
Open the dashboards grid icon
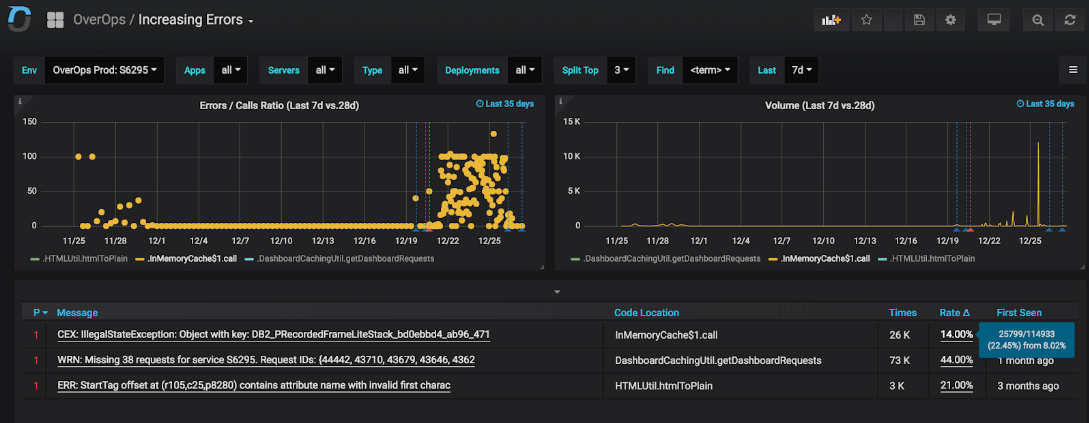pyautogui.click(x=56, y=20)
